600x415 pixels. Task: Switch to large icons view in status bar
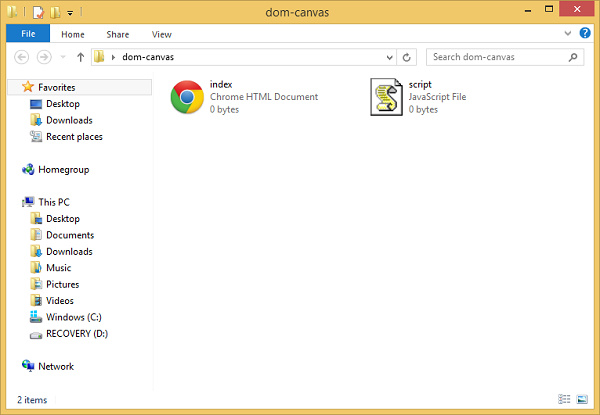click(582, 399)
